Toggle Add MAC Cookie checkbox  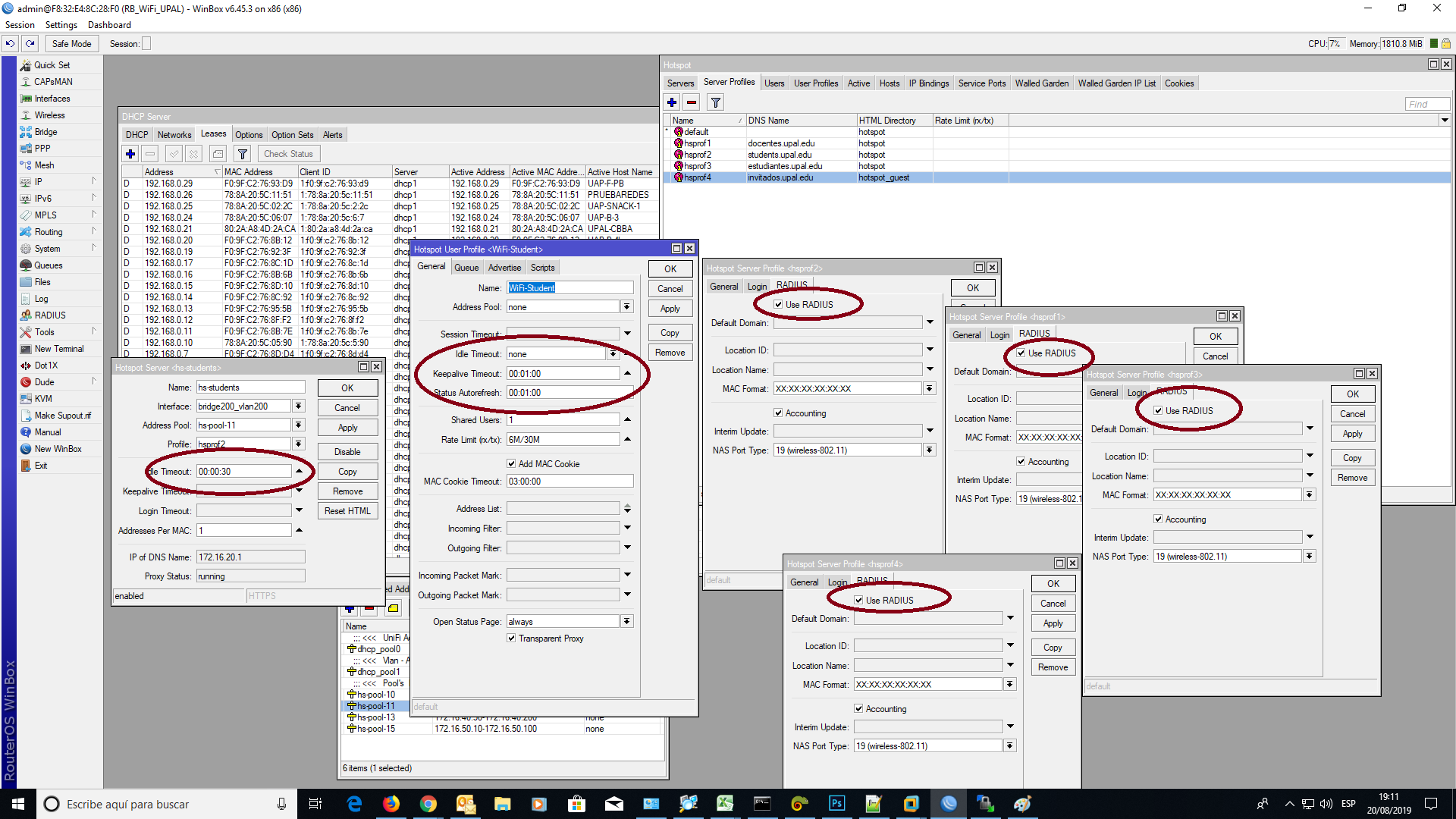pos(511,463)
